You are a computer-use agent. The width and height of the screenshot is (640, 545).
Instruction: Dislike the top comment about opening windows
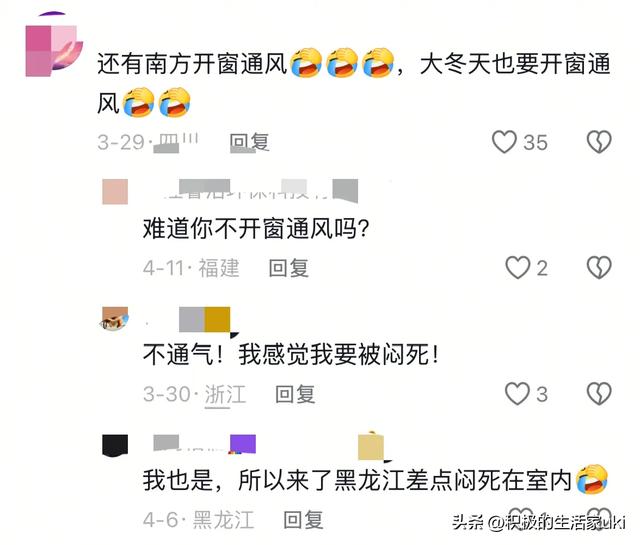click(x=599, y=142)
